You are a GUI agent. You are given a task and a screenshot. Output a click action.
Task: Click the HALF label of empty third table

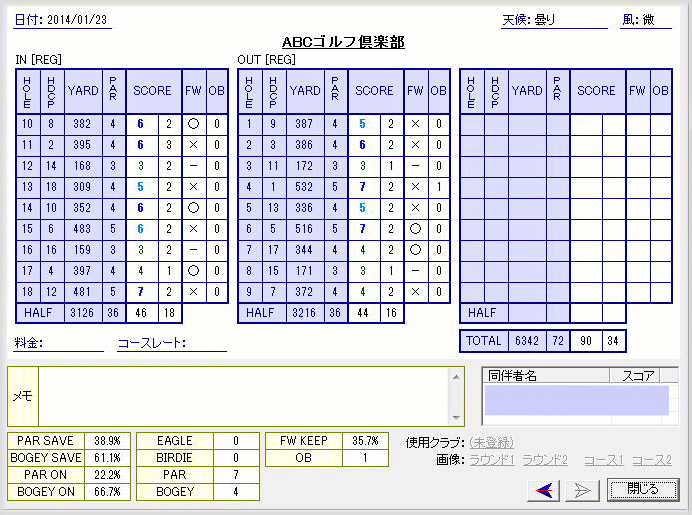pyautogui.click(x=484, y=313)
